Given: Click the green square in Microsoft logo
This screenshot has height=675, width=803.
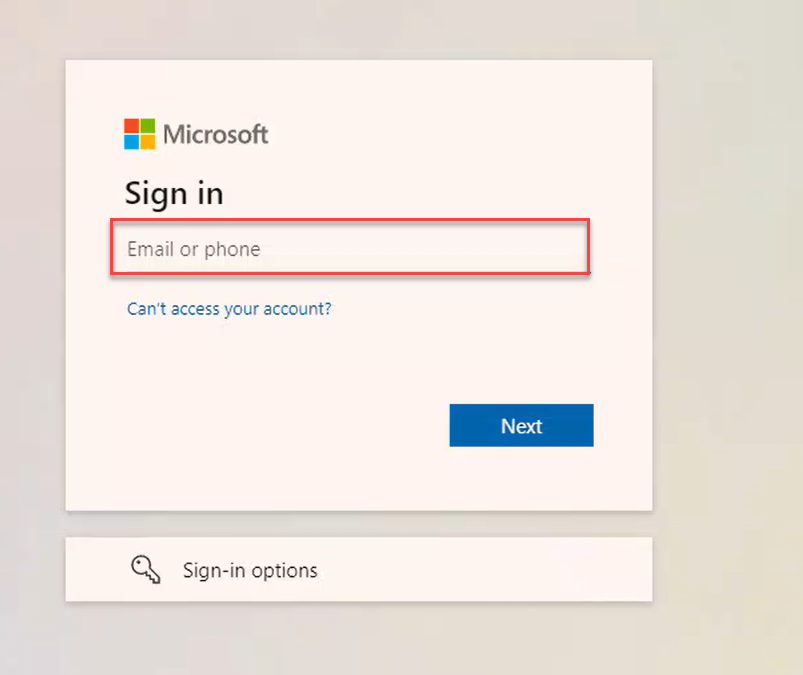Looking at the screenshot, I should coord(147,126).
